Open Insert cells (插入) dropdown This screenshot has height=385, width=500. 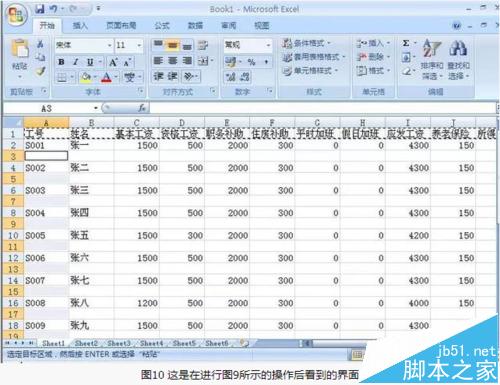(373, 43)
